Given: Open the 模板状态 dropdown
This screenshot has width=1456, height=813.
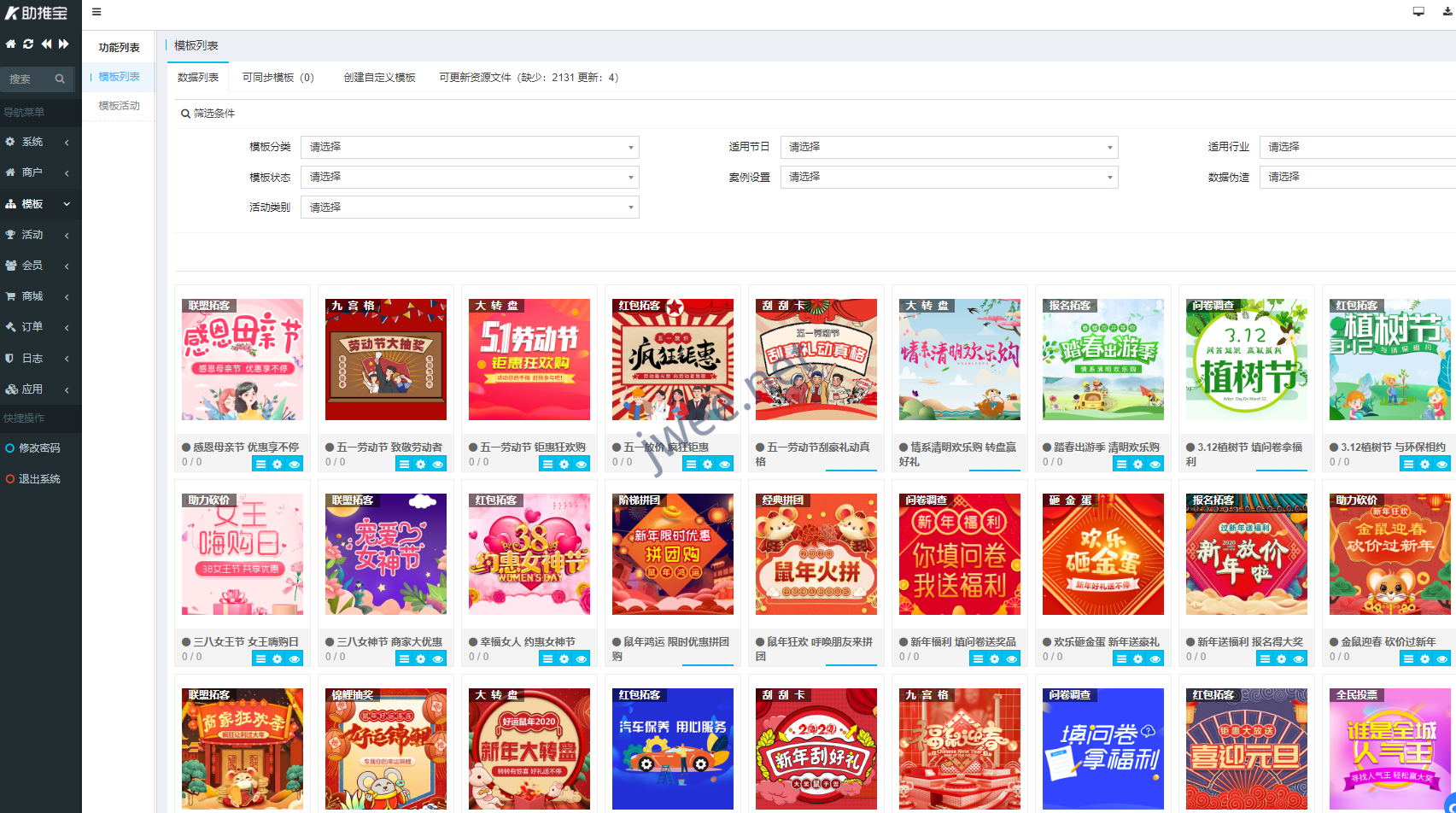Looking at the screenshot, I should coord(470,177).
